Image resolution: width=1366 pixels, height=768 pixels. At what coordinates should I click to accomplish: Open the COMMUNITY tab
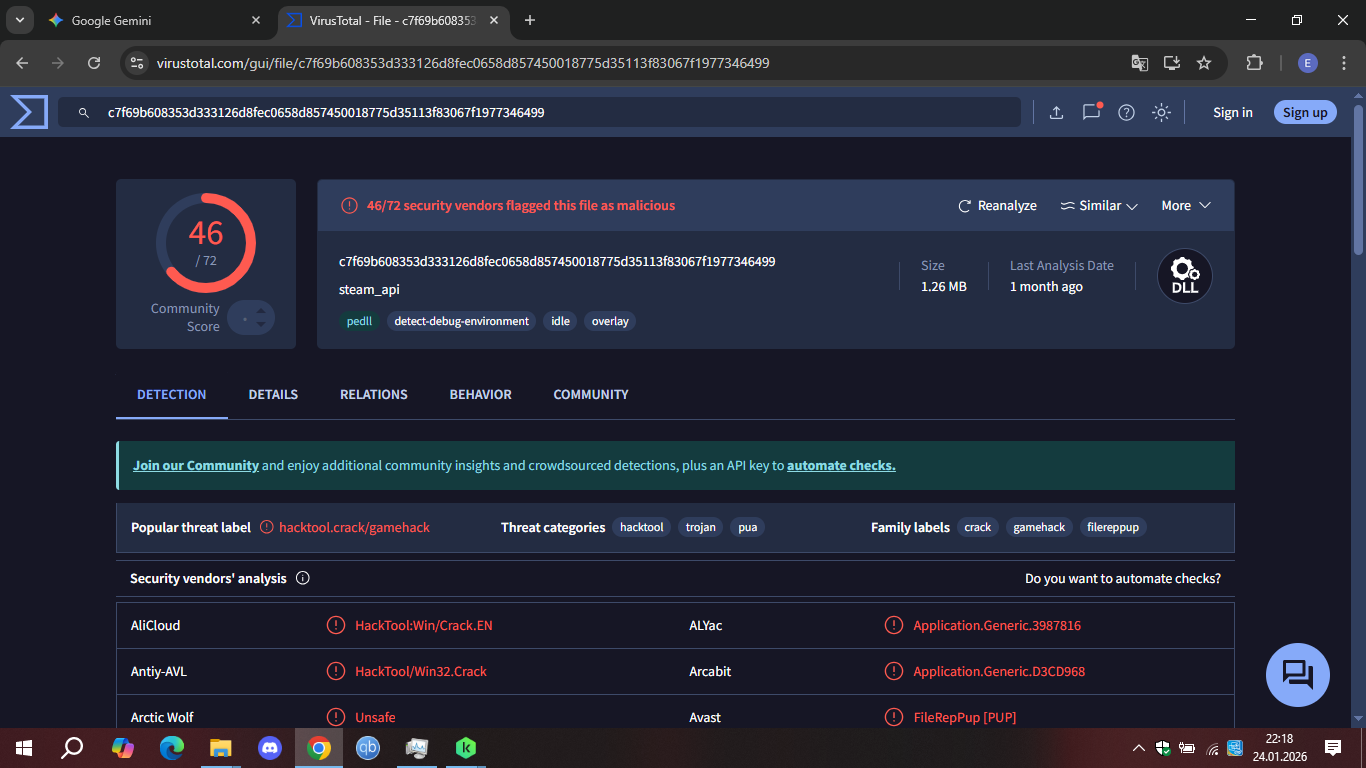[x=591, y=395]
